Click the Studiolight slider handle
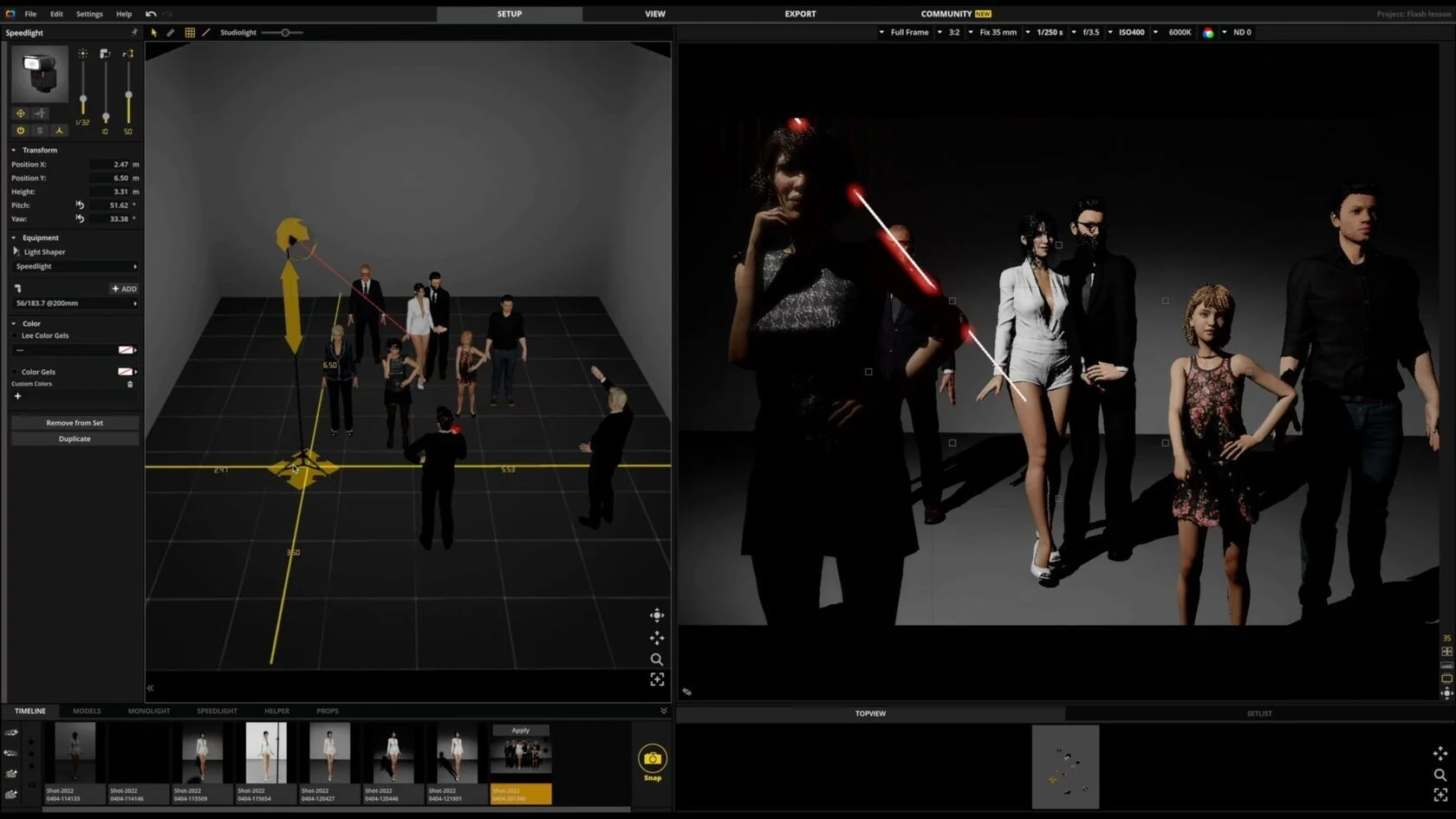 coord(285,33)
